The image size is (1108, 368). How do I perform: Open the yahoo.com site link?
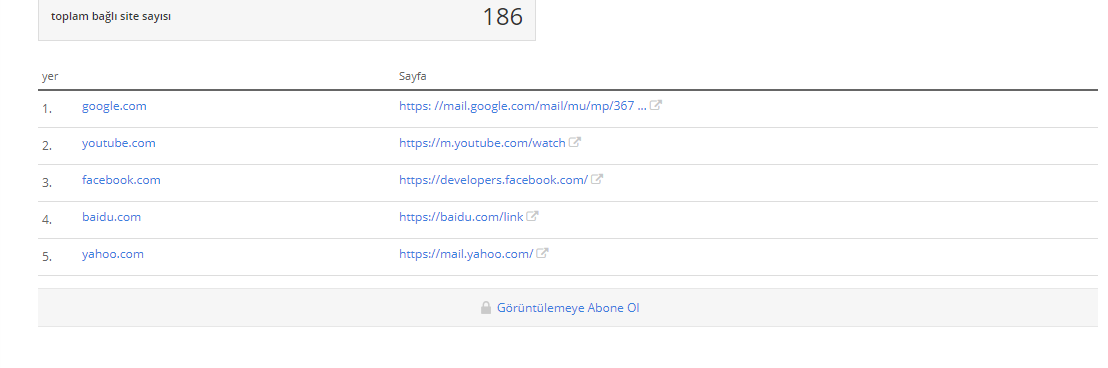(112, 254)
